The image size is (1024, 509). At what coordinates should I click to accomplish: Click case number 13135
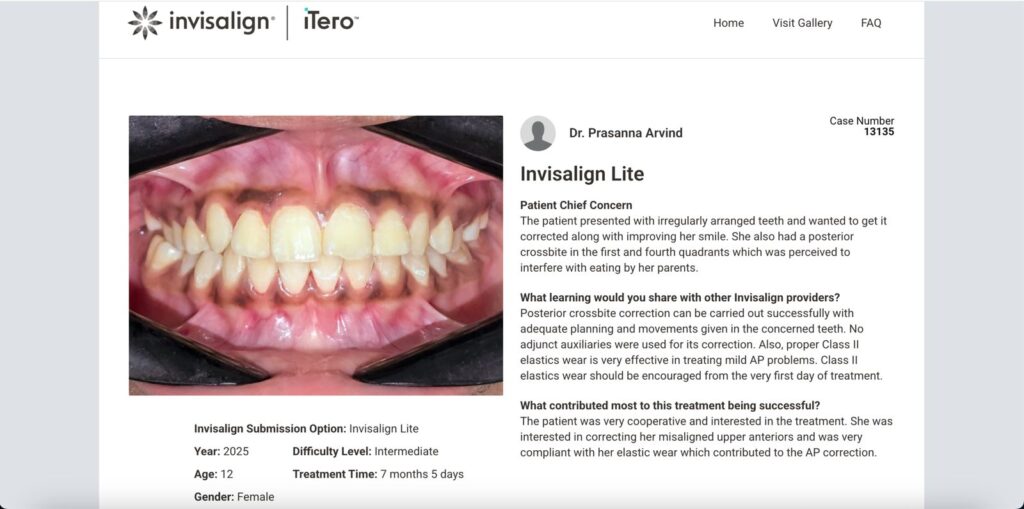tap(879, 132)
